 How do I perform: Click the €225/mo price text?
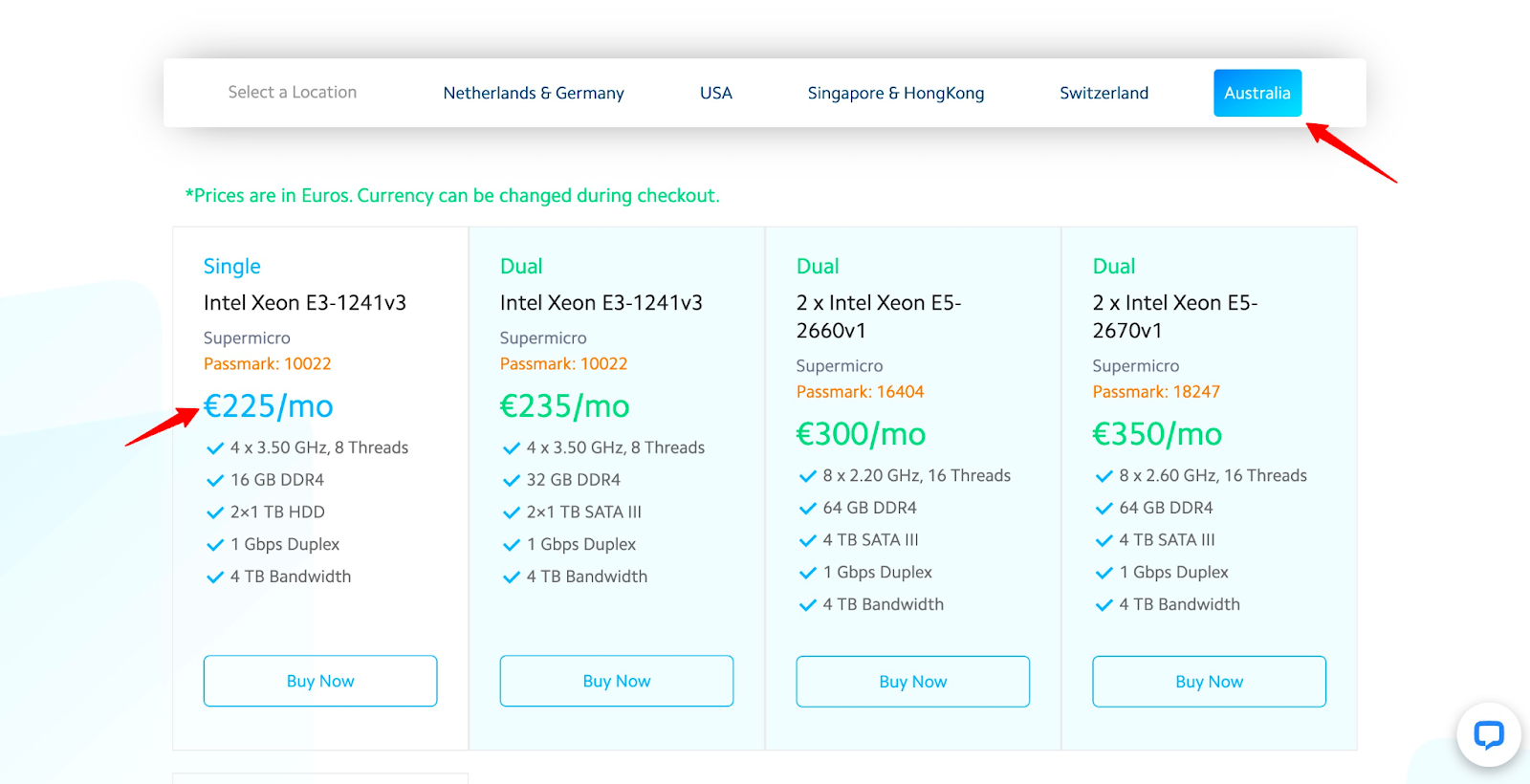click(x=269, y=406)
